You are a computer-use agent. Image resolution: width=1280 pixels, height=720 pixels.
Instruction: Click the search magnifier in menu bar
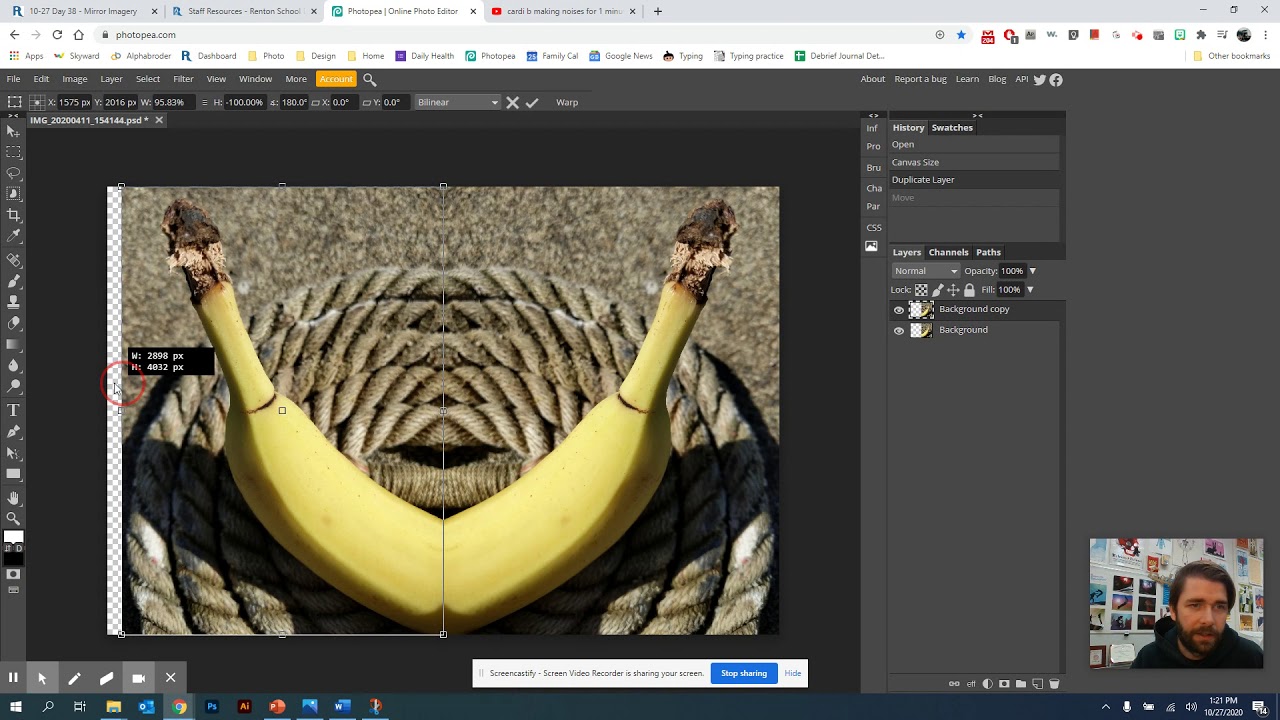coord(369,79)
